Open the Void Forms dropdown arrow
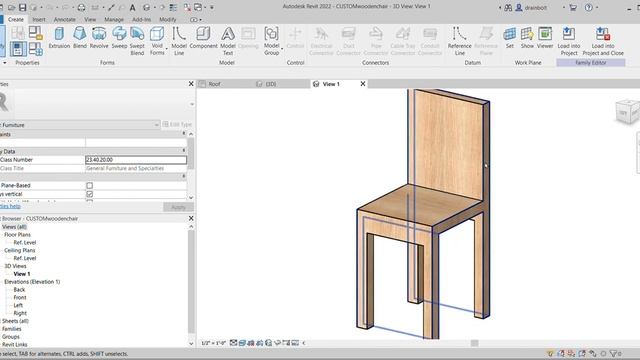The width and height of the screenshot is (640, 360). [167, 49]
